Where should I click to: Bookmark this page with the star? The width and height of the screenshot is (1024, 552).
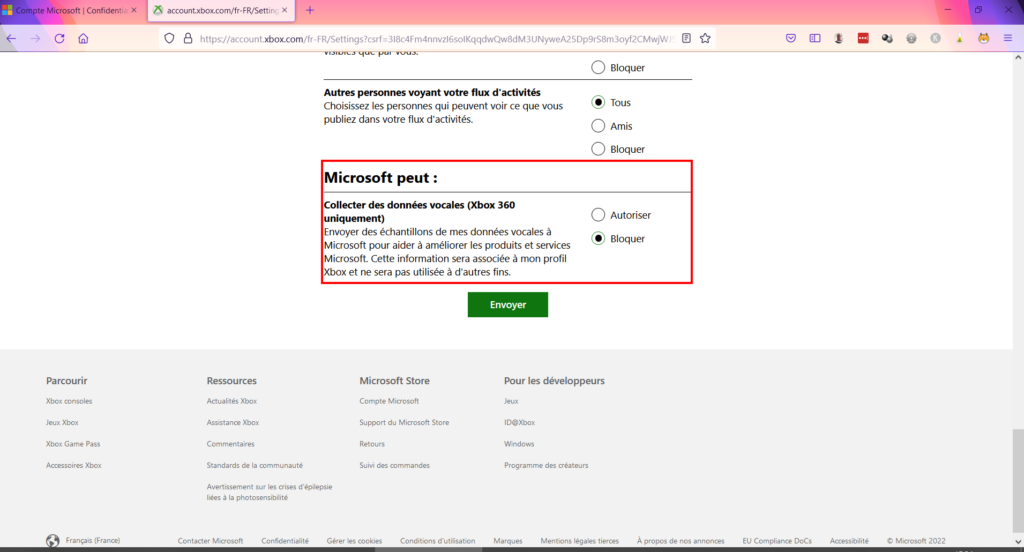[705, 39]
